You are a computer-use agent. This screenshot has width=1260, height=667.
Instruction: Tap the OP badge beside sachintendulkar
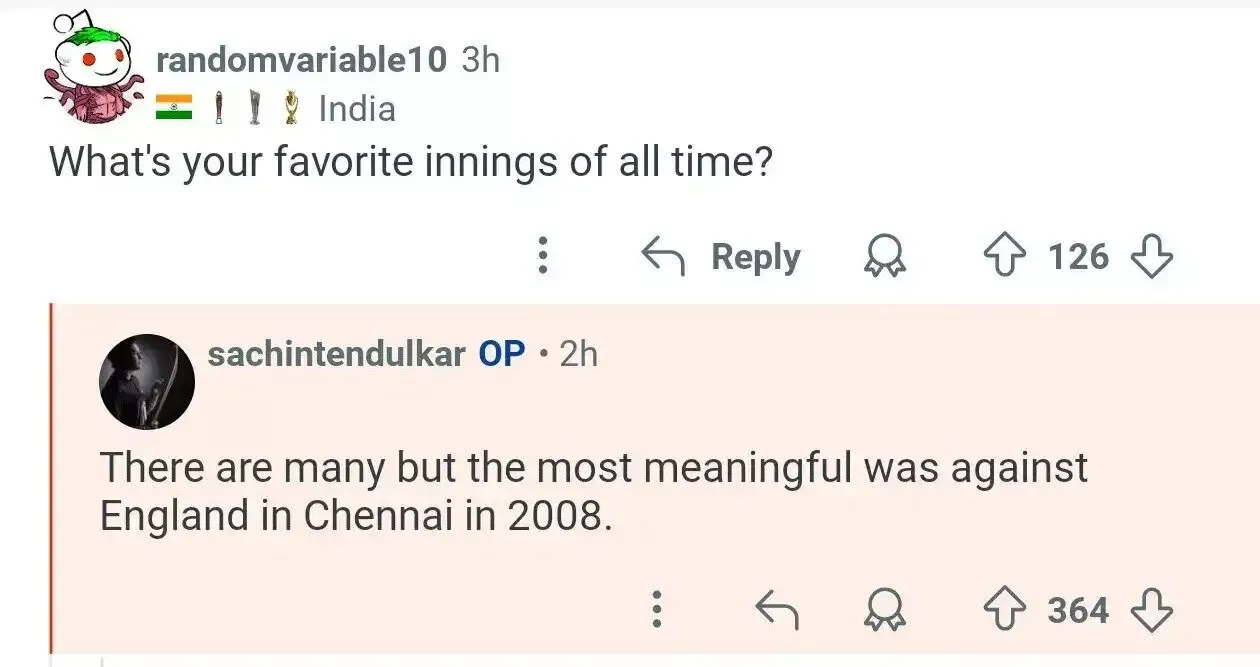(x=502, y=354)
